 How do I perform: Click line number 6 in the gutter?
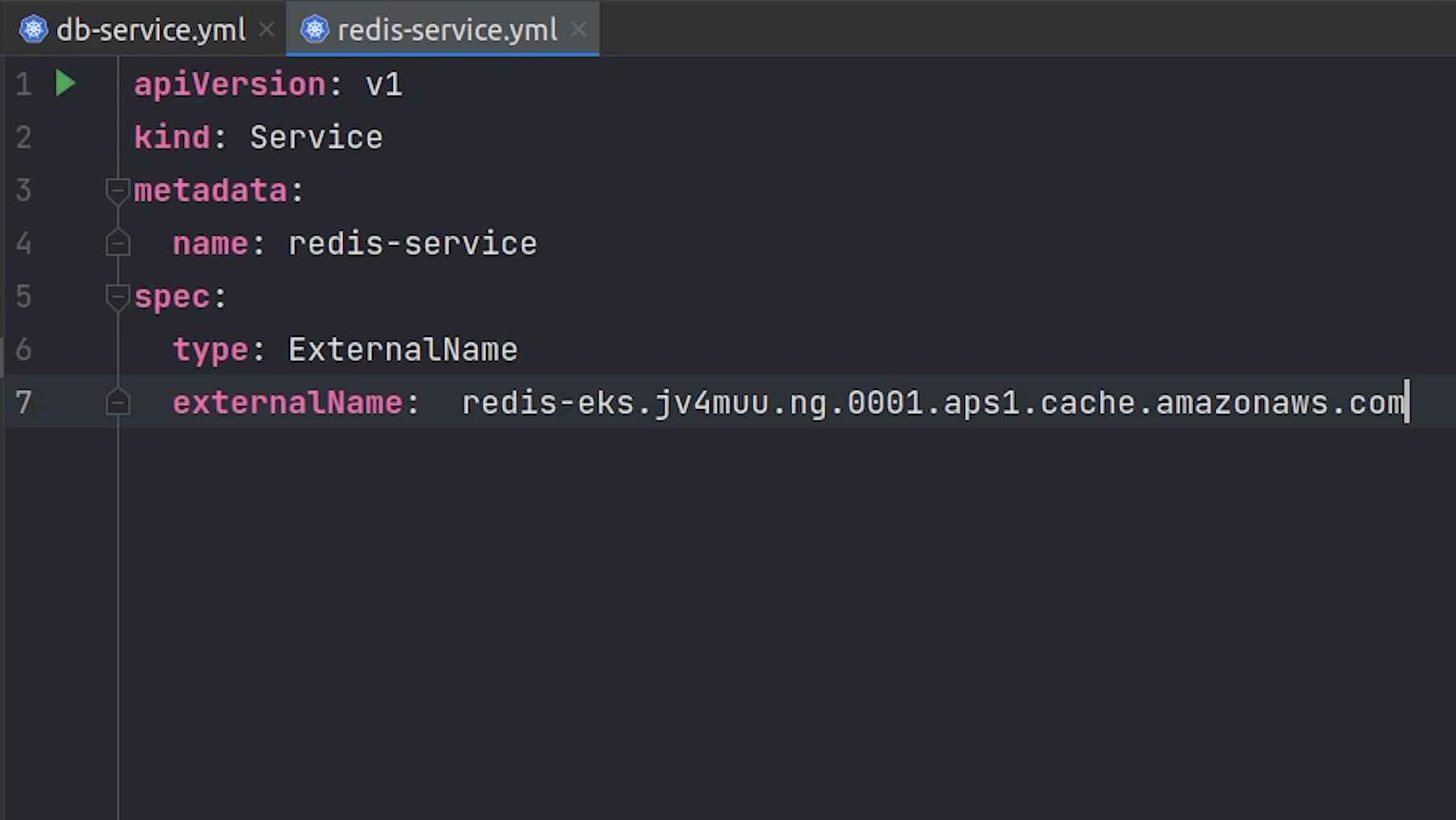[23, 350]
